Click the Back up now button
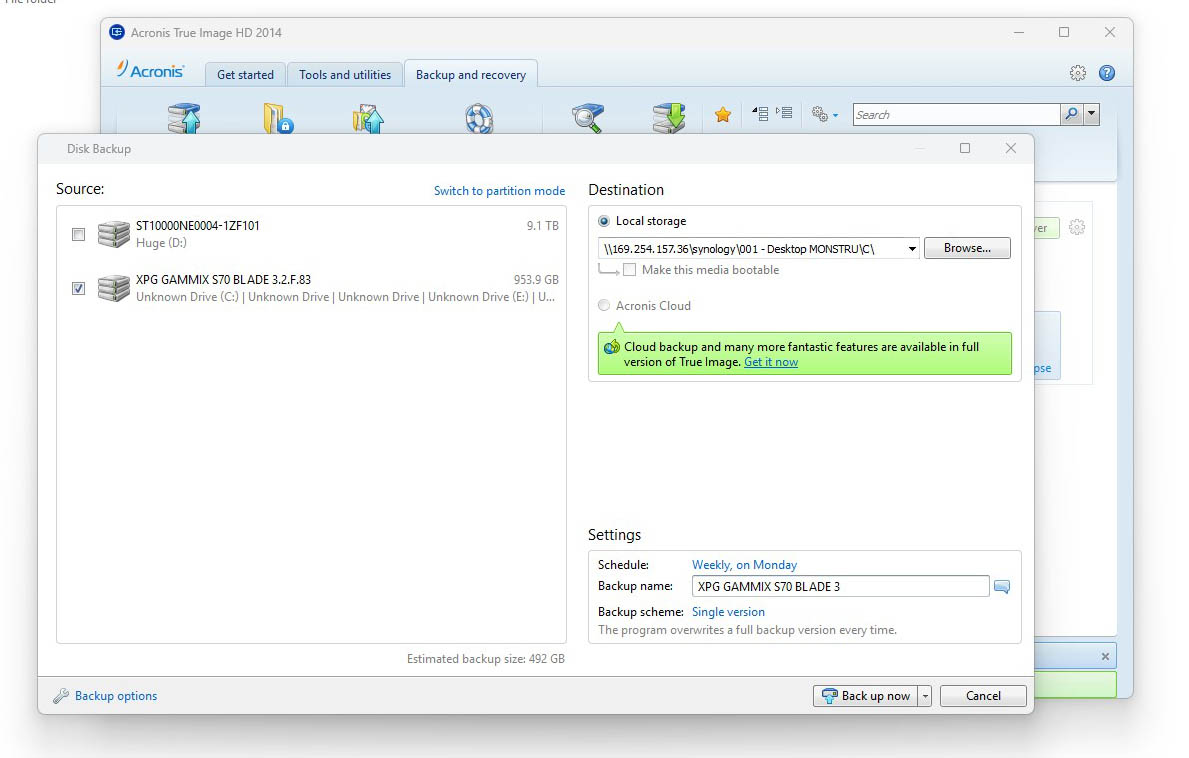The image size is (1189, 758). 866,696
